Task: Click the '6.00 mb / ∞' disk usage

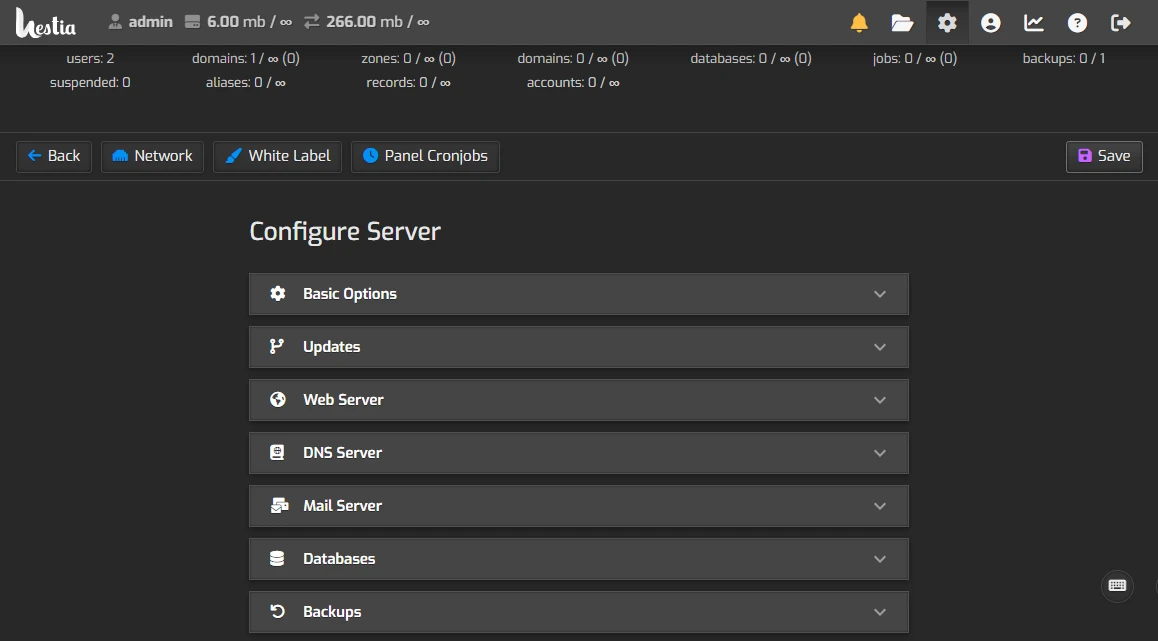Action: click(250, 22)
